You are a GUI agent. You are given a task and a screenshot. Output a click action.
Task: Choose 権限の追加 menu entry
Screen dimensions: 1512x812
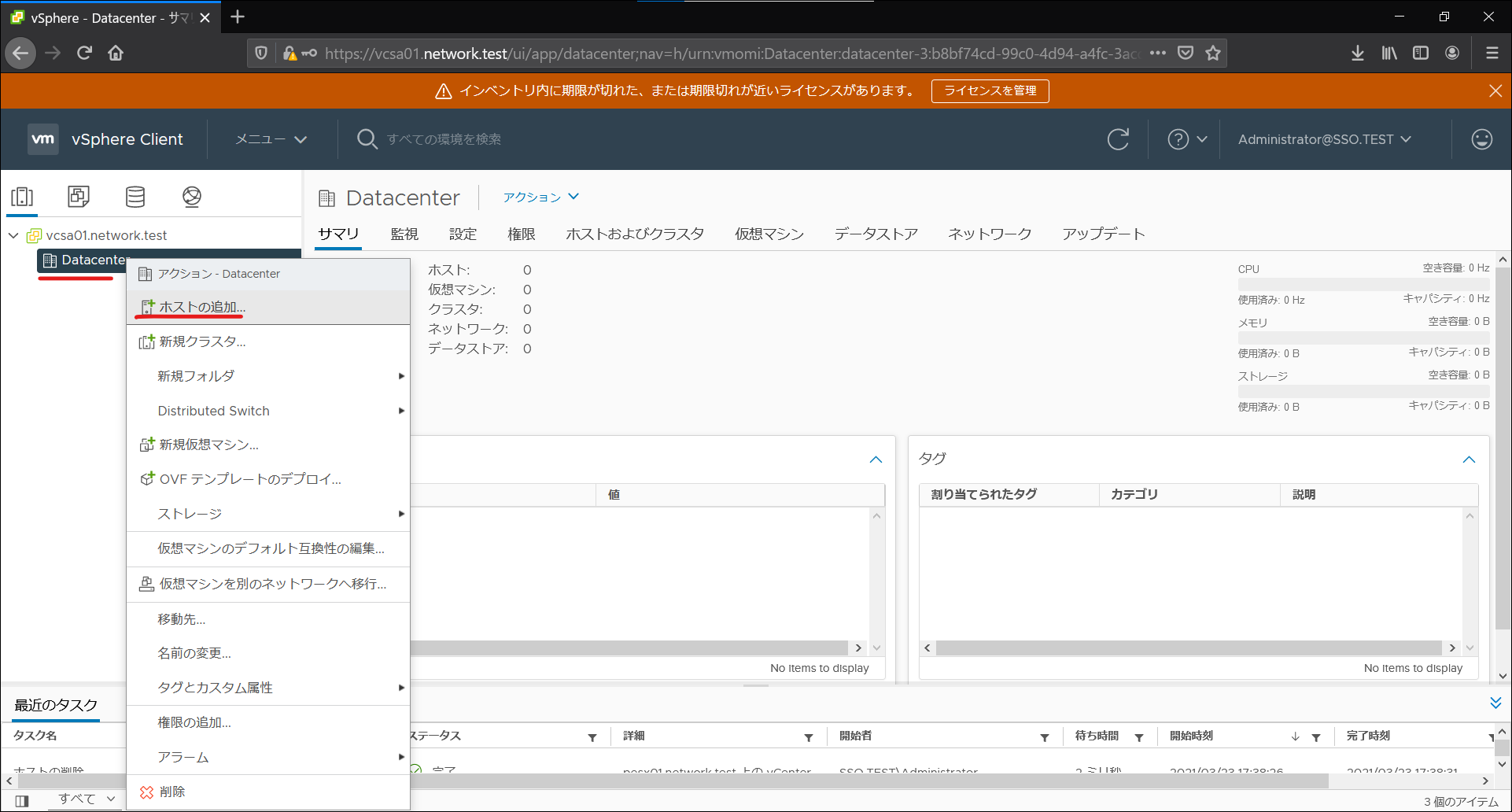tap(268, 722)
